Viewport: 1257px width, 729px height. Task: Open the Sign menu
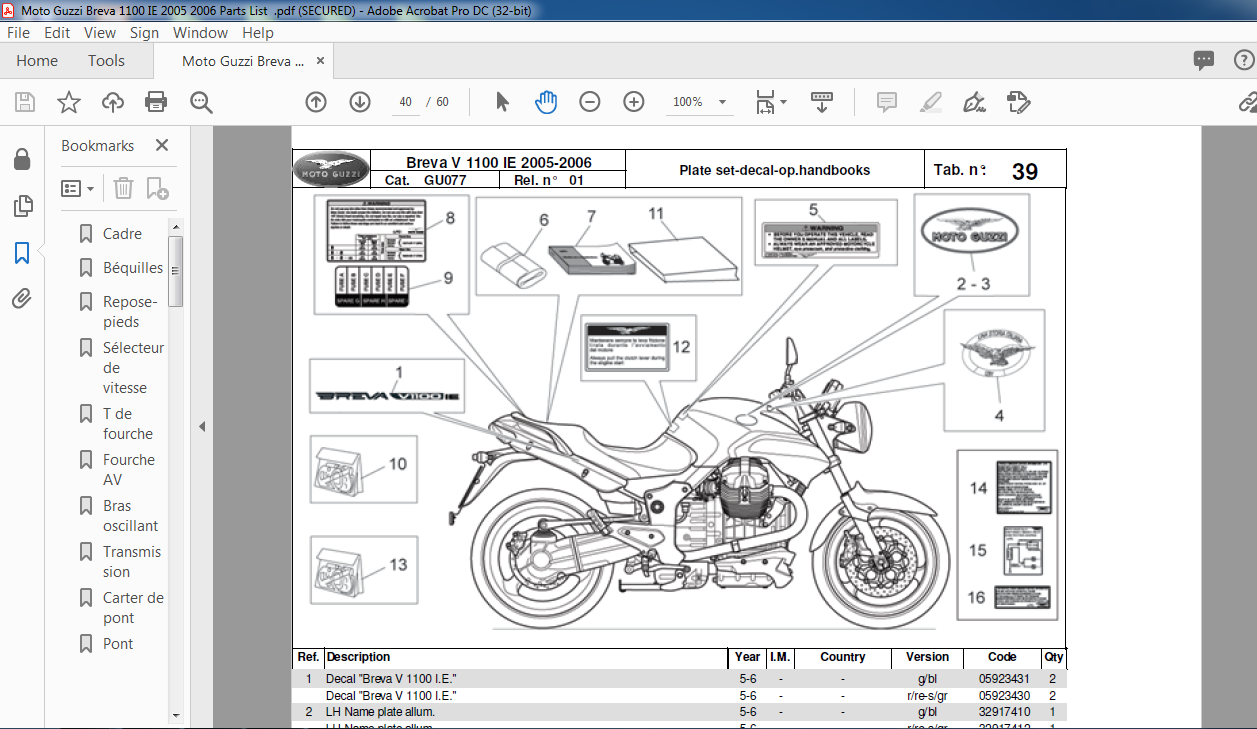pos(144,32)
